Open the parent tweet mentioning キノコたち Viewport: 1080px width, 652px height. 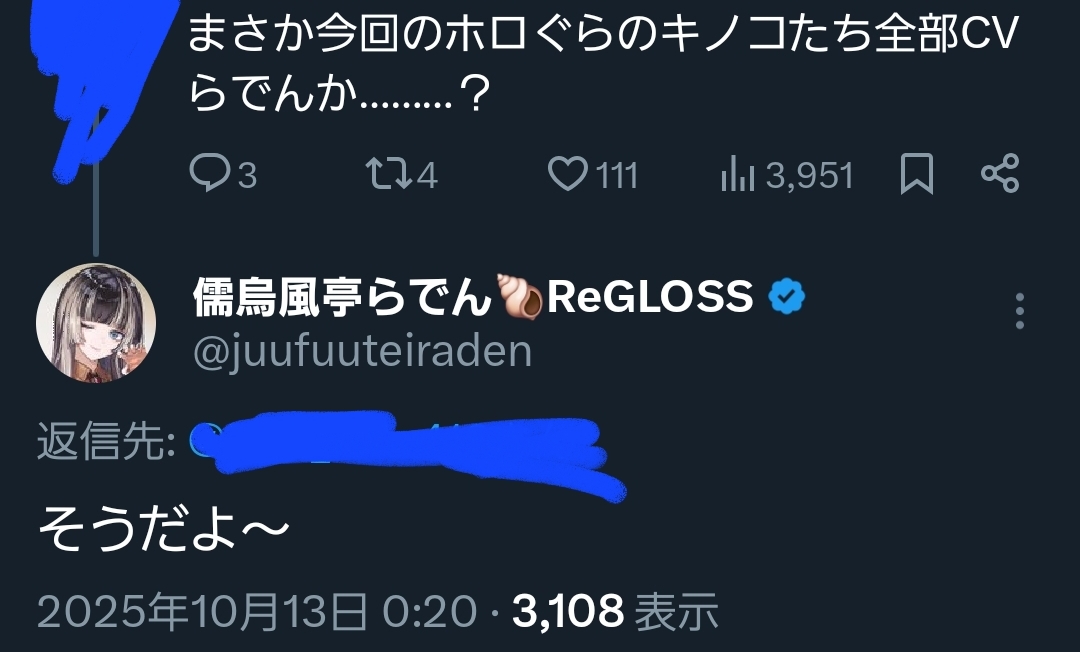[603, 63]
